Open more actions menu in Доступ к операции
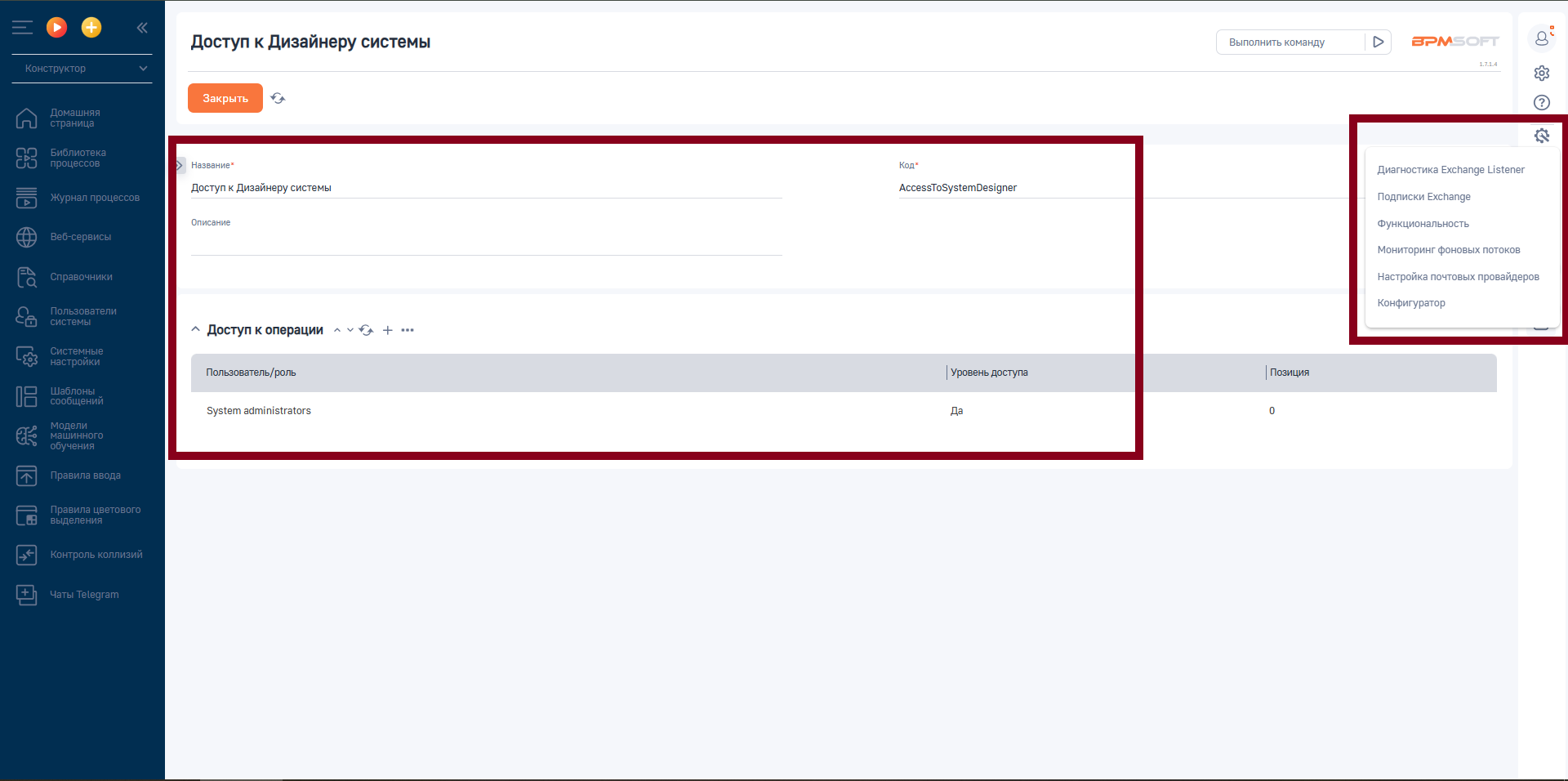The image size is (1568, 781). (x=408, y=330)
